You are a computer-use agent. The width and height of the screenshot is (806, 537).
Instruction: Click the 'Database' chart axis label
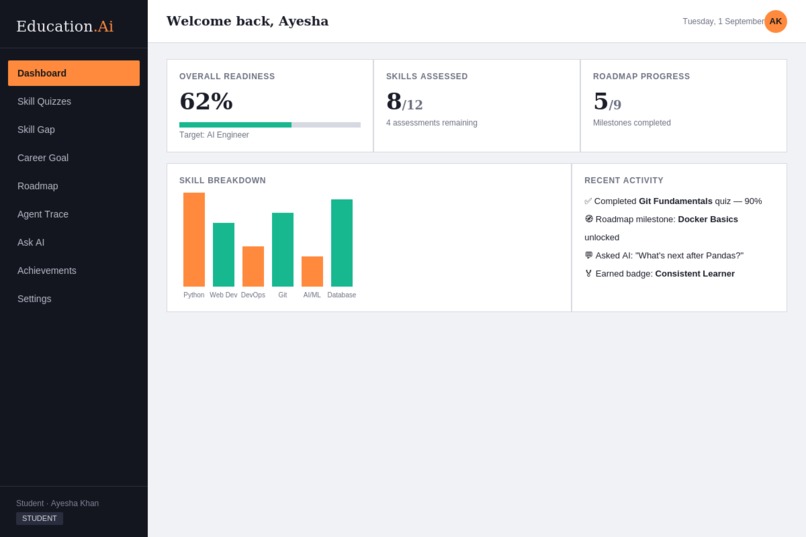(x=342, y=295)
